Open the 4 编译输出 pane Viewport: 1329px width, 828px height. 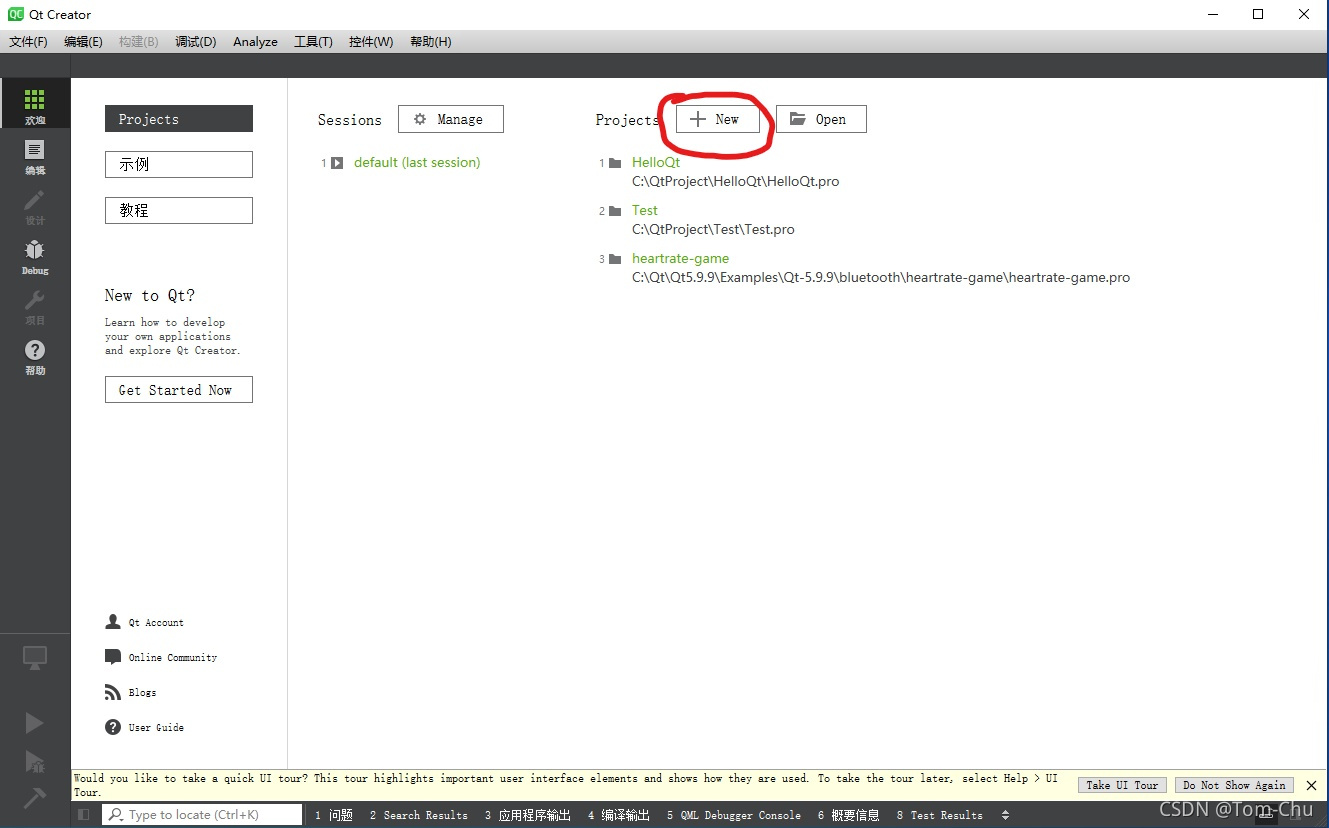click(x=619, y=815)
